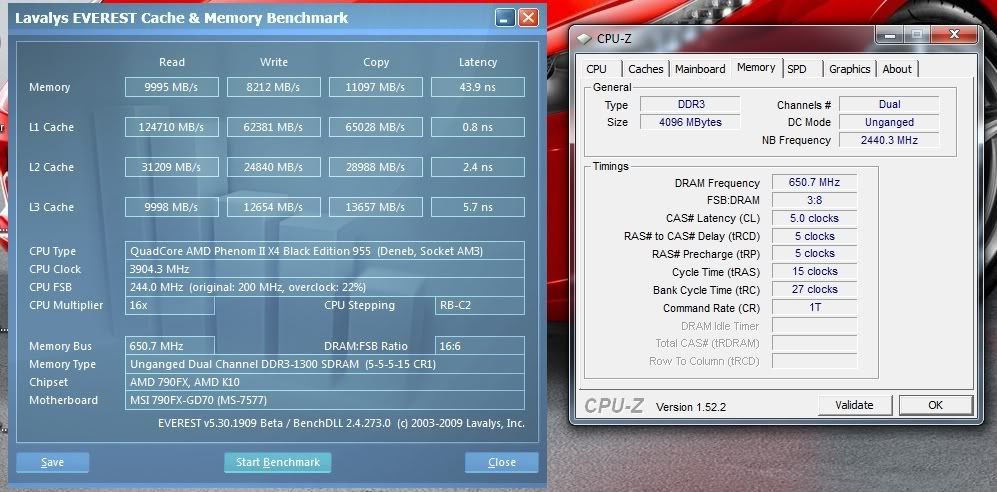Image resolution: width=997 pixels, height=492 pixels.
Task: Select the SPD tab
Action: pyautogui.click(x=797, y=69)
